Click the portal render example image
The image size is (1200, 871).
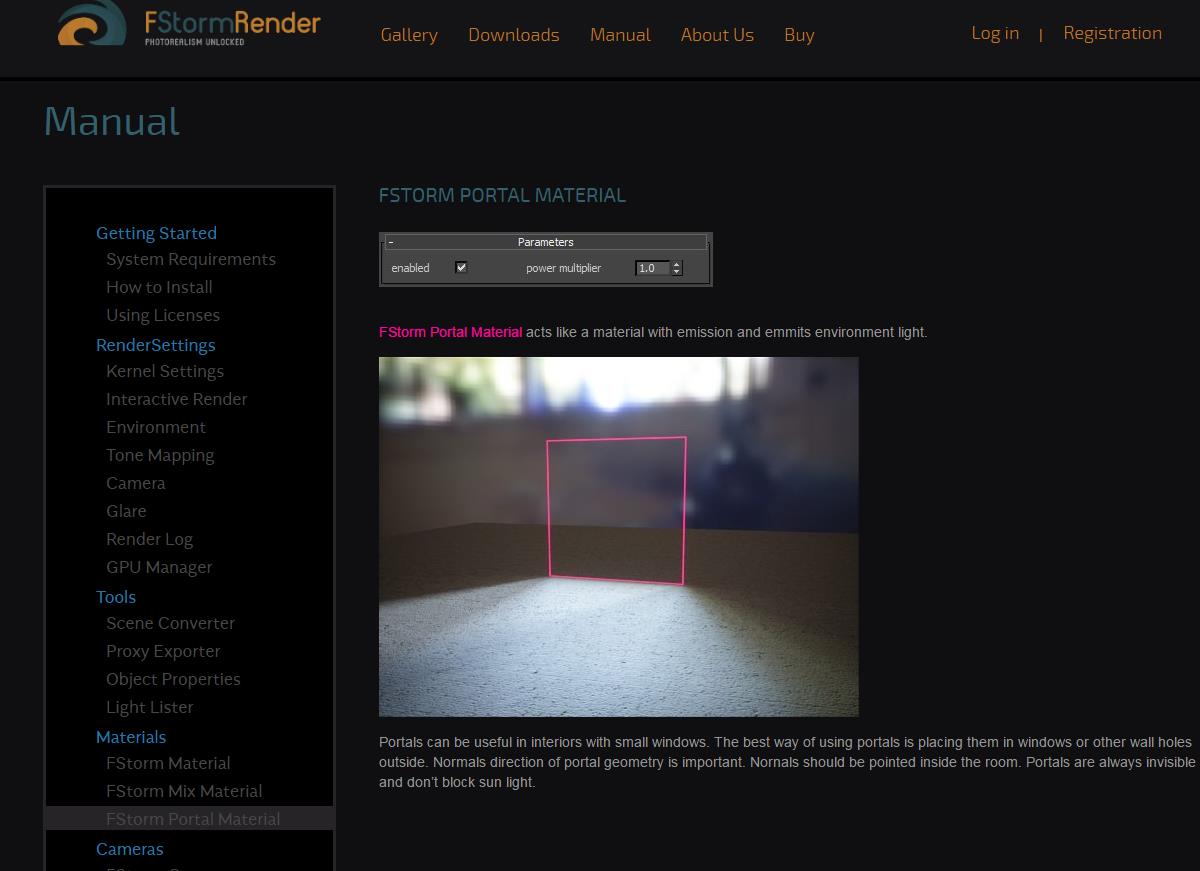[x=618, y=537]
